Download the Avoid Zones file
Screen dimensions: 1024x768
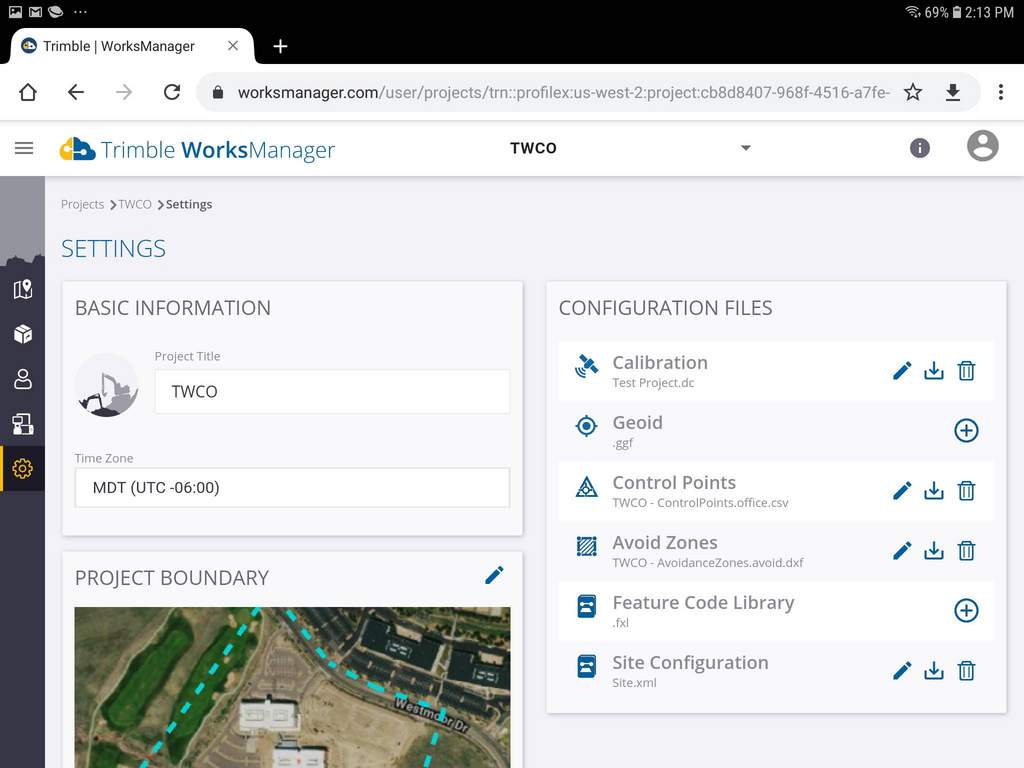click(934, 551)
